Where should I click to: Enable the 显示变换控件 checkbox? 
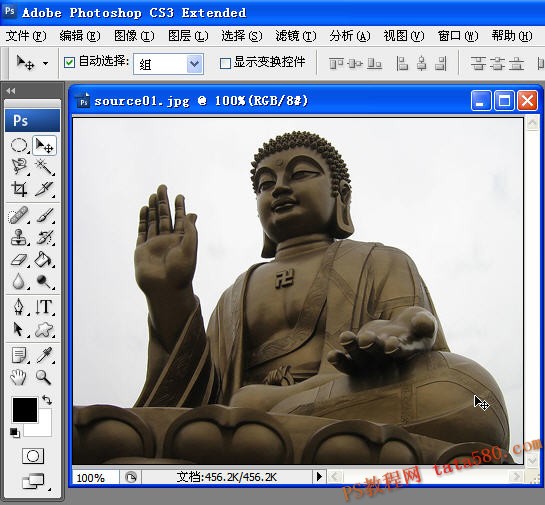[225, 63]
